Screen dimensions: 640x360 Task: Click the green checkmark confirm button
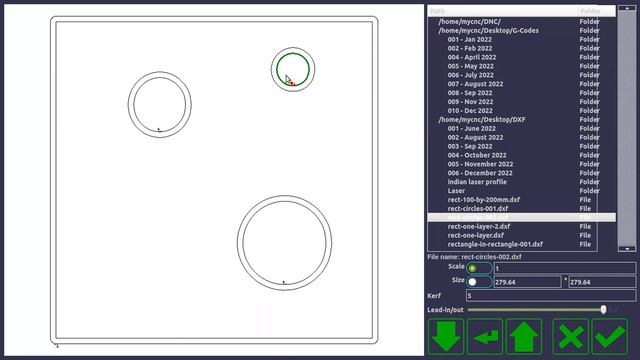pos(610,336)
